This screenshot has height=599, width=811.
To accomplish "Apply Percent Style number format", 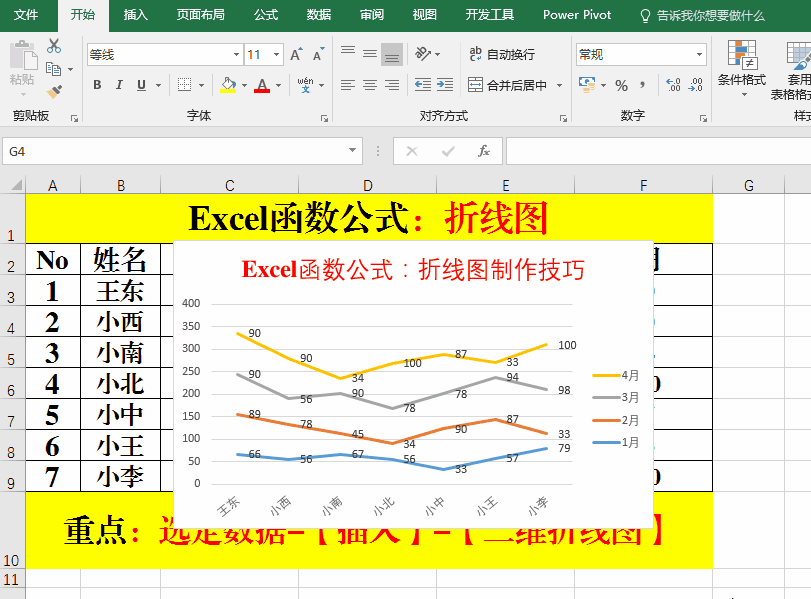I will tap(622, 85).
